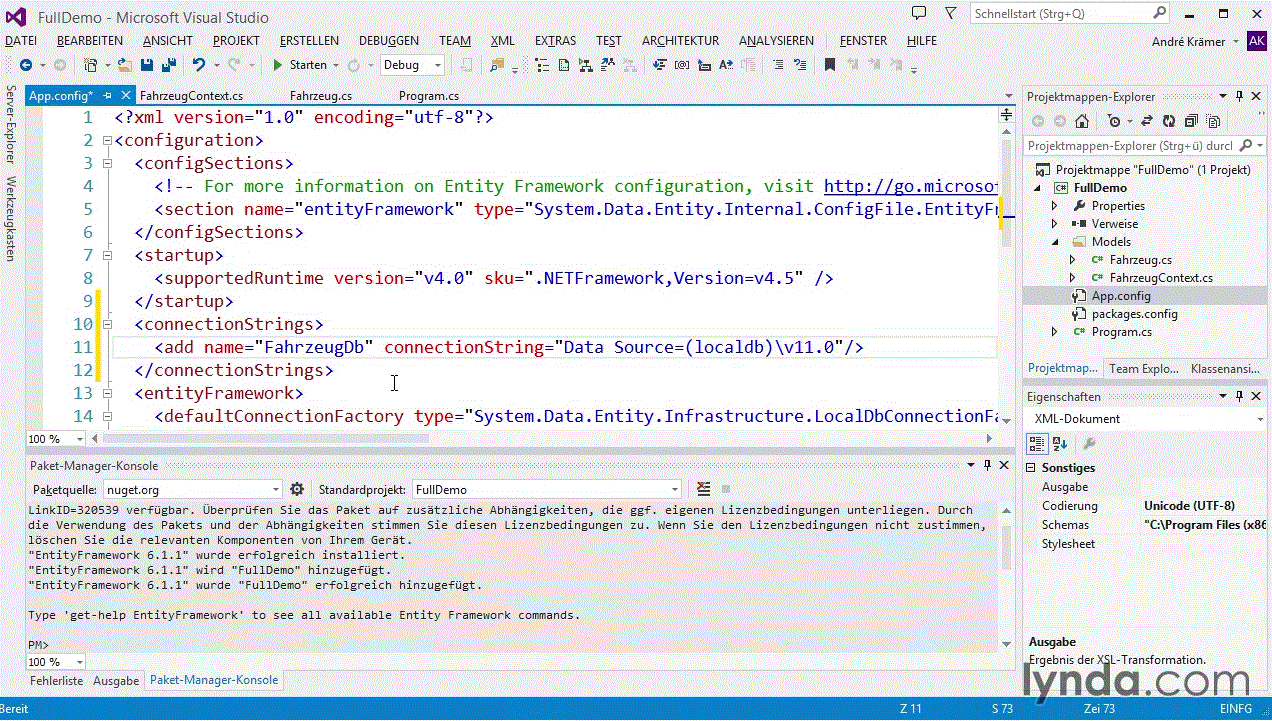Open the notifications flag icon in title bar

pyautogui.click(x=949, y=13)
